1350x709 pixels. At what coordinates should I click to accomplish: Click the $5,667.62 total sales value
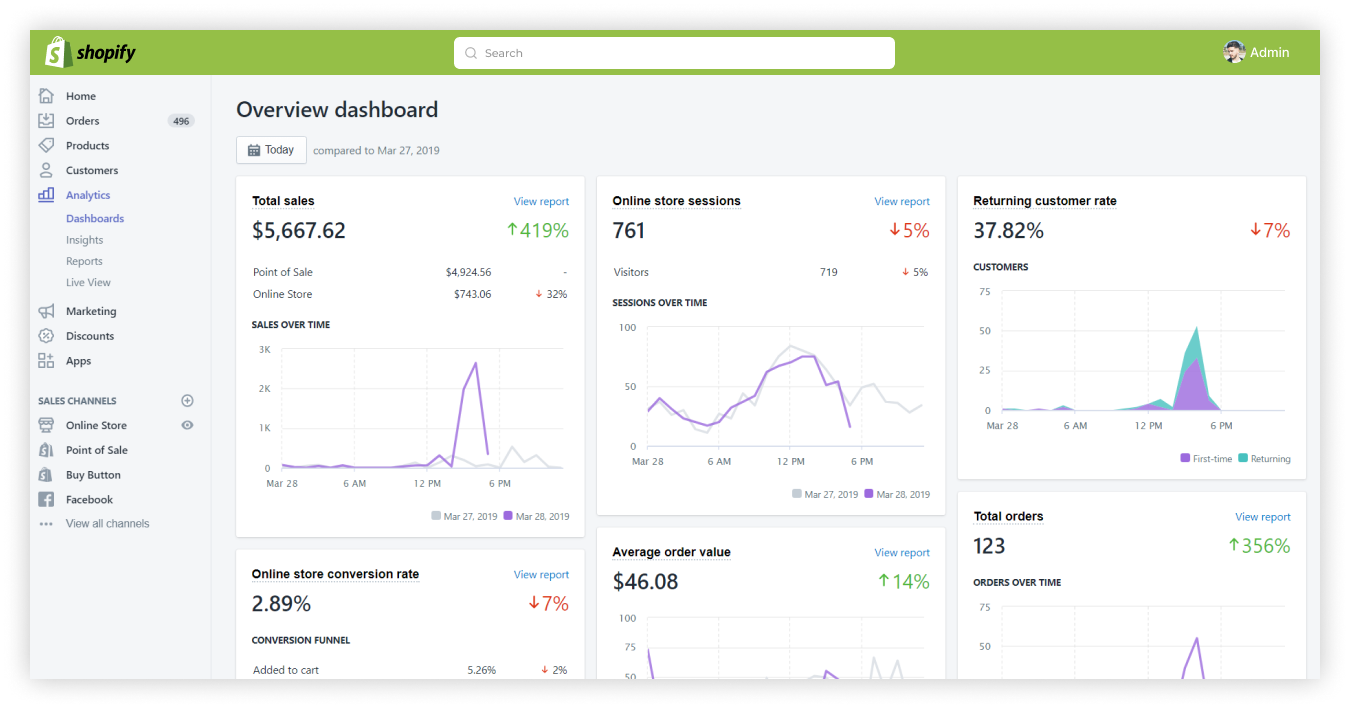299,231
